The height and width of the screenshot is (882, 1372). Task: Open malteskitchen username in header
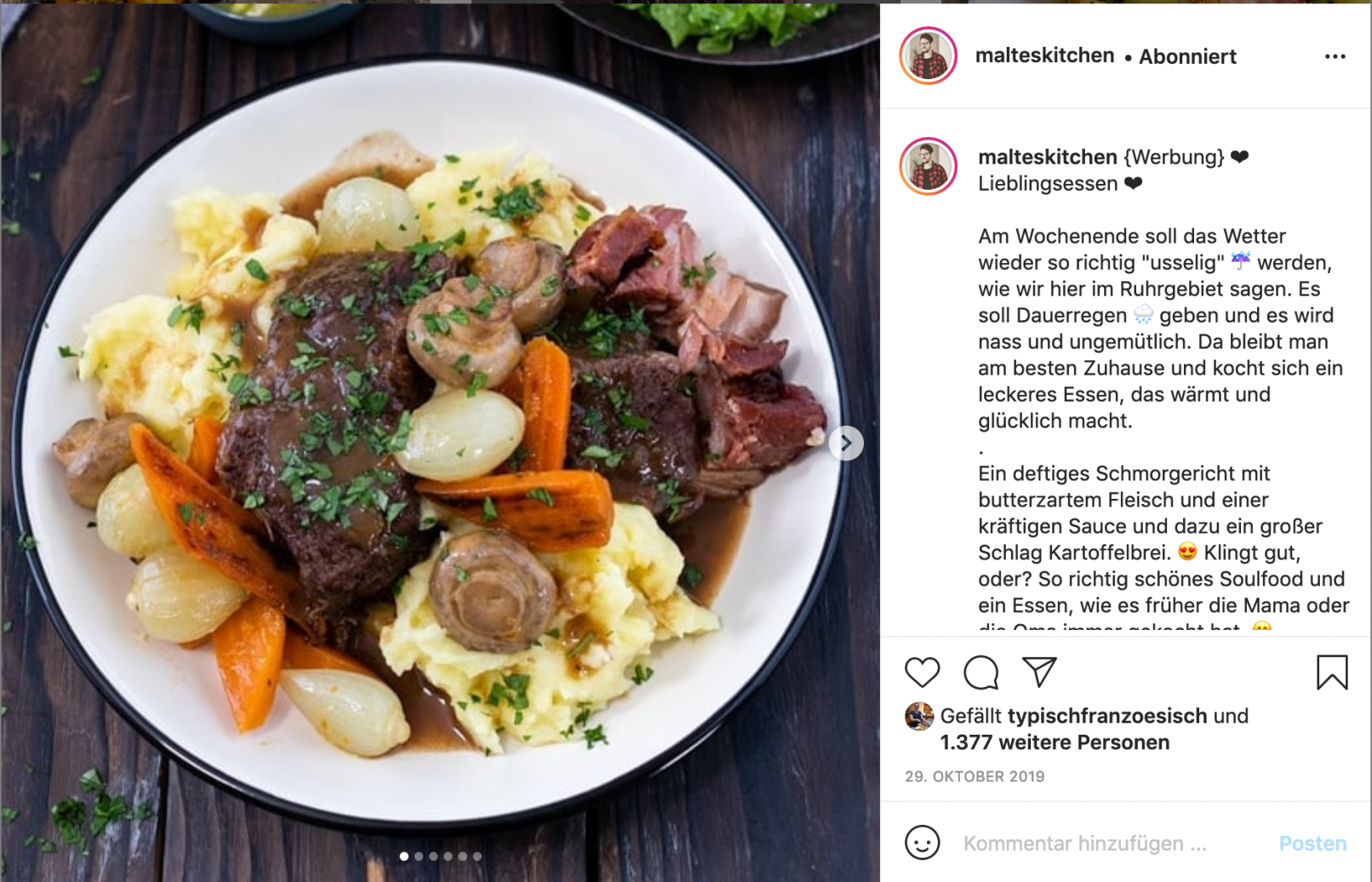coord(1044,55)
